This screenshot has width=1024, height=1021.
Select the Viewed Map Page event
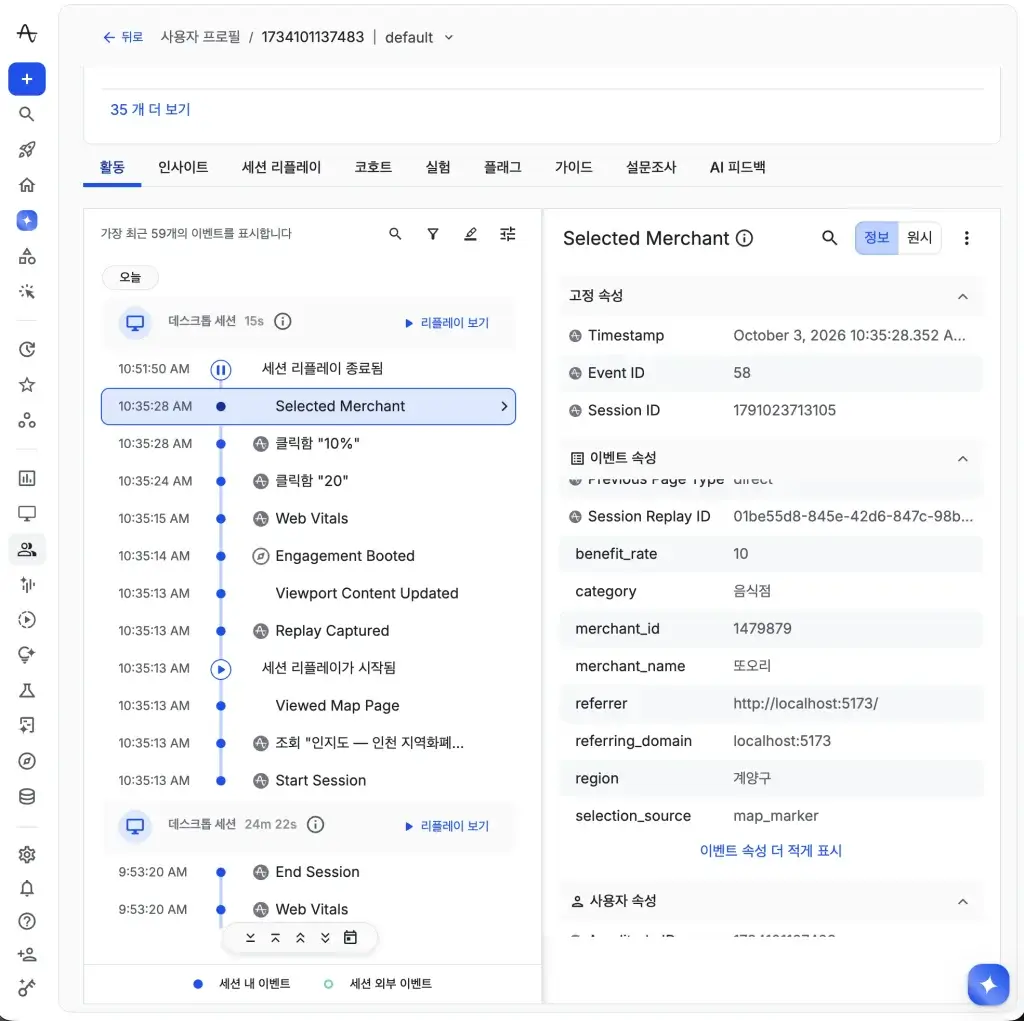coord(309,705)
